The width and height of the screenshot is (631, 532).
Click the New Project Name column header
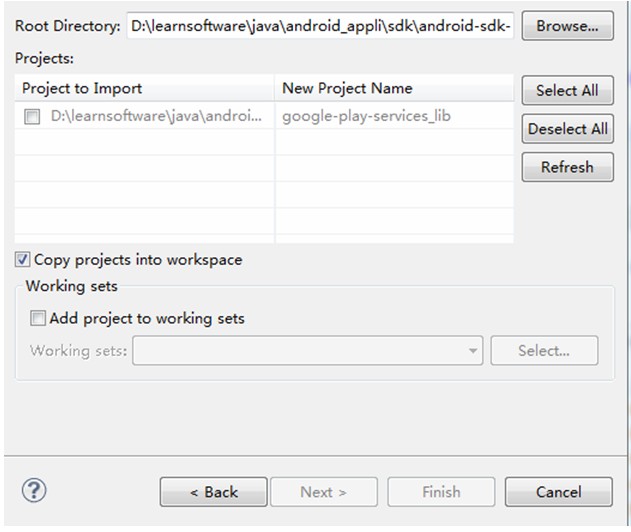point(394,88)
